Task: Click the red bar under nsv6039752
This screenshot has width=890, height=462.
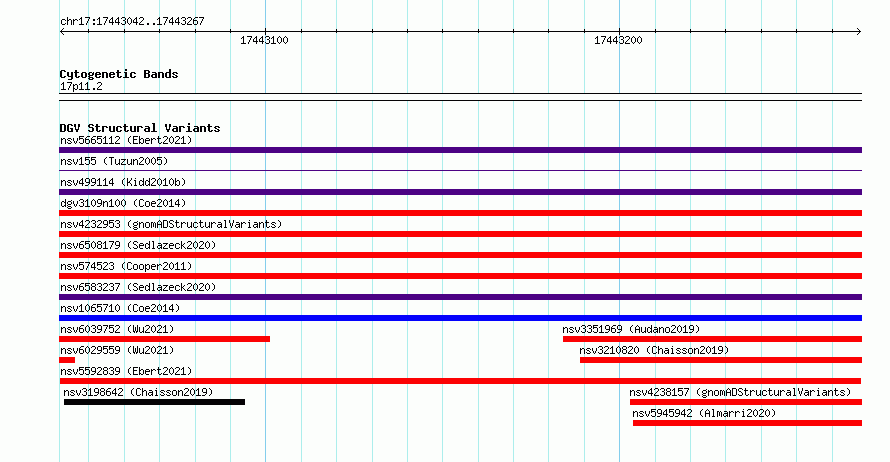Action: coord(165,339)
